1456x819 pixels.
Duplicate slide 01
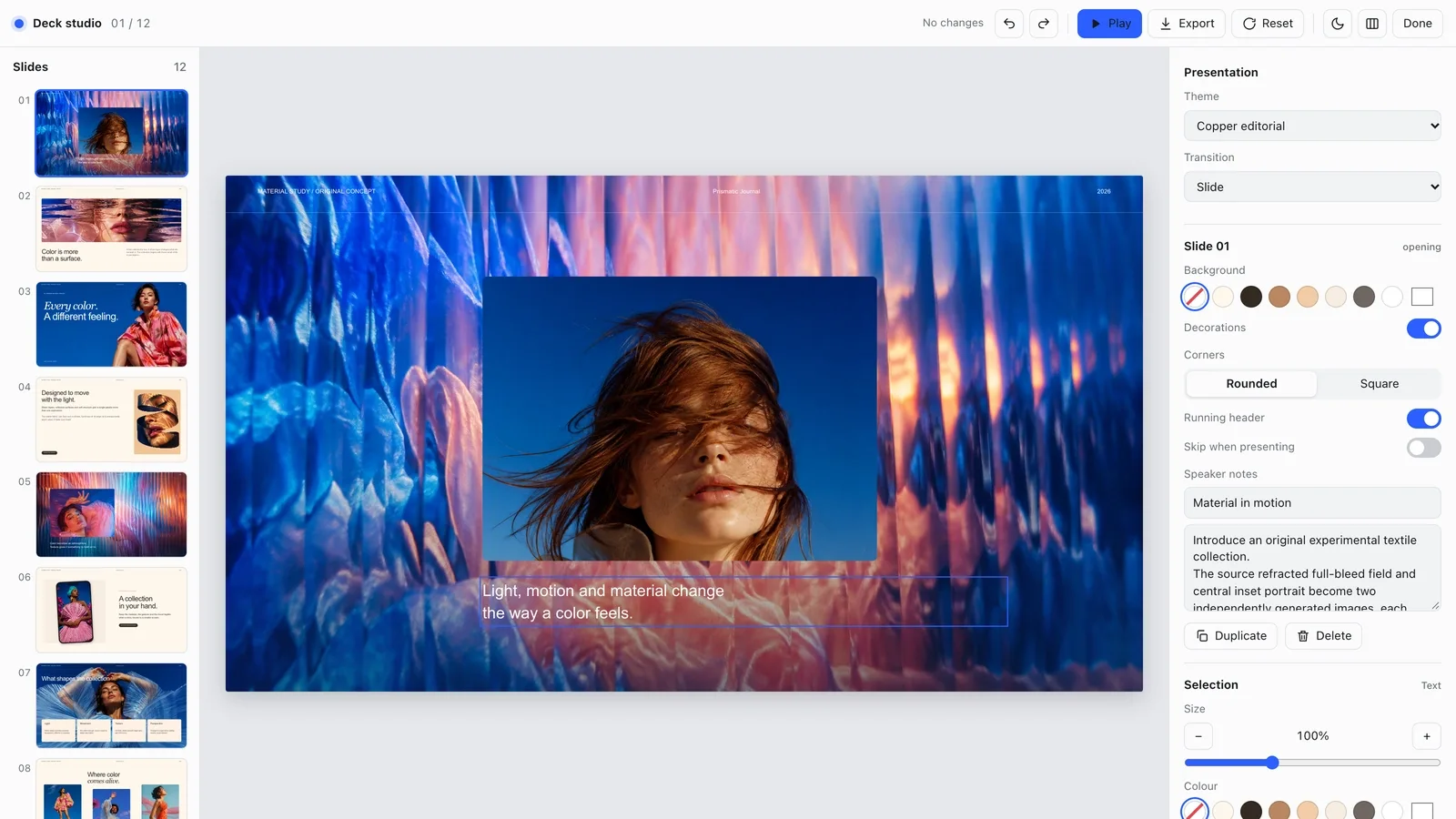(x=1231, y=636)
